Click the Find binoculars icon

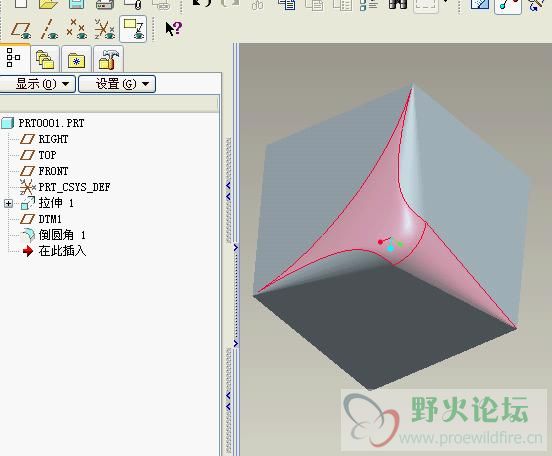point(397,4)
